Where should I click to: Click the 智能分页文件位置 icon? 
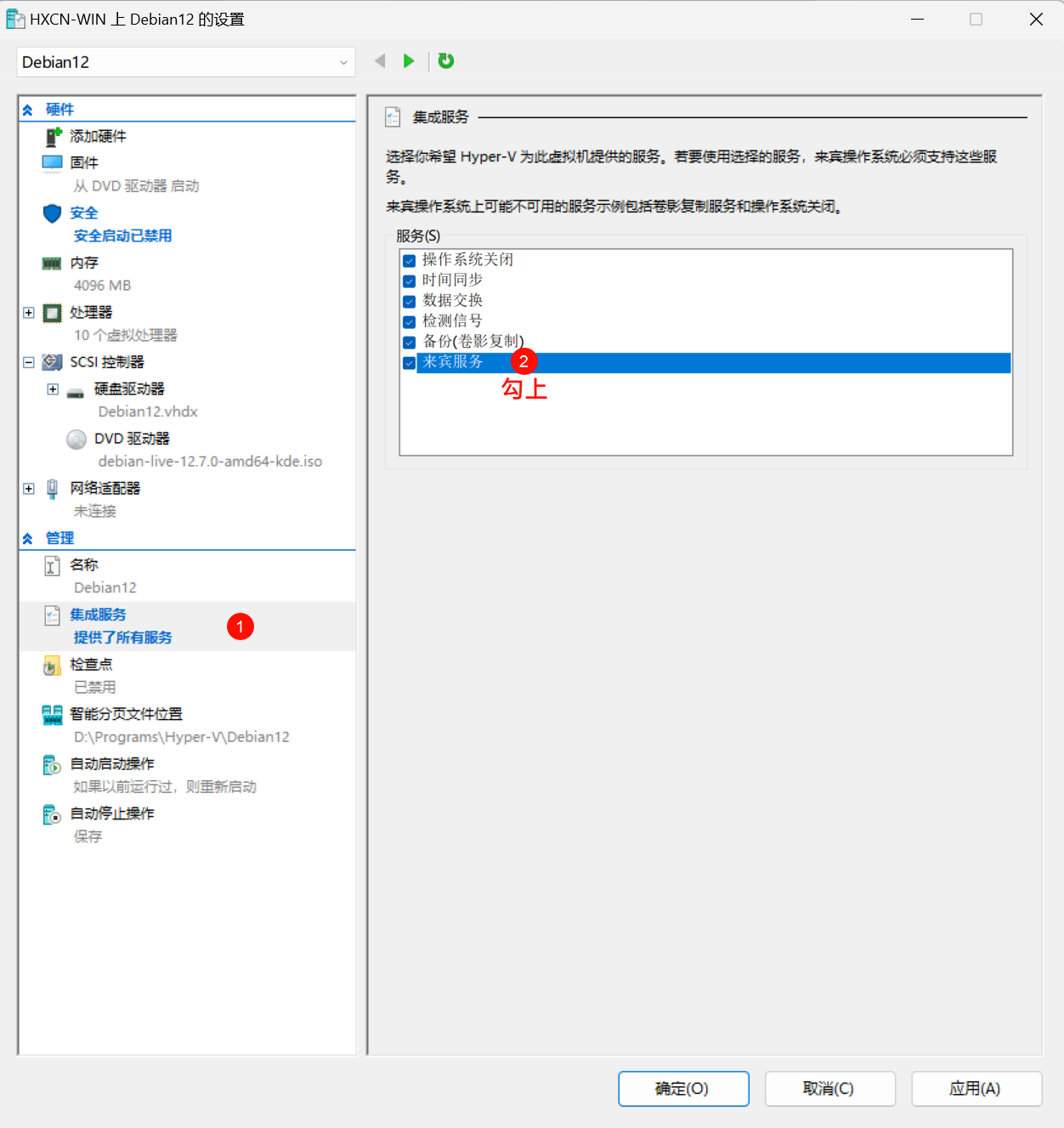tap(53, 715)
